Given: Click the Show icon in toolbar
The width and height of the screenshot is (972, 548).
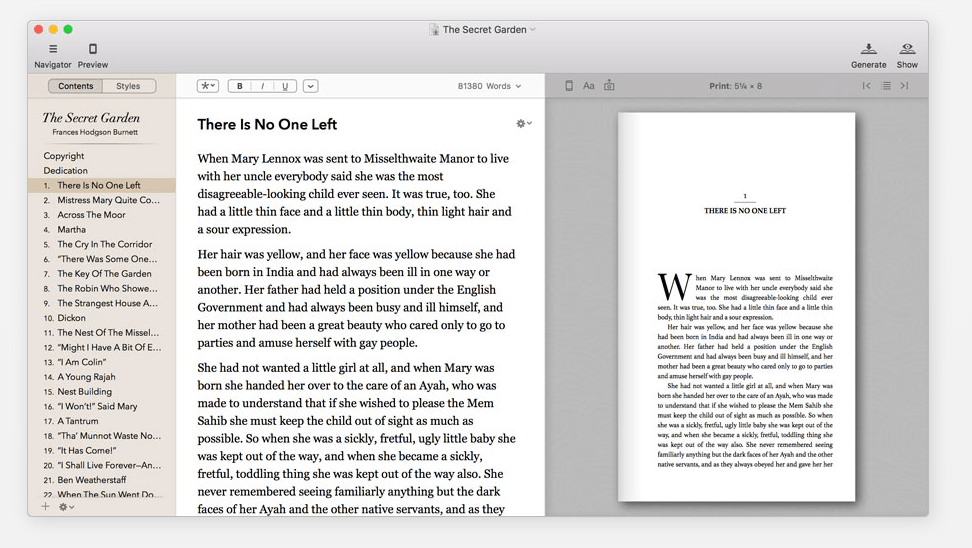Looking at the screenshot, I should (907, 49).
